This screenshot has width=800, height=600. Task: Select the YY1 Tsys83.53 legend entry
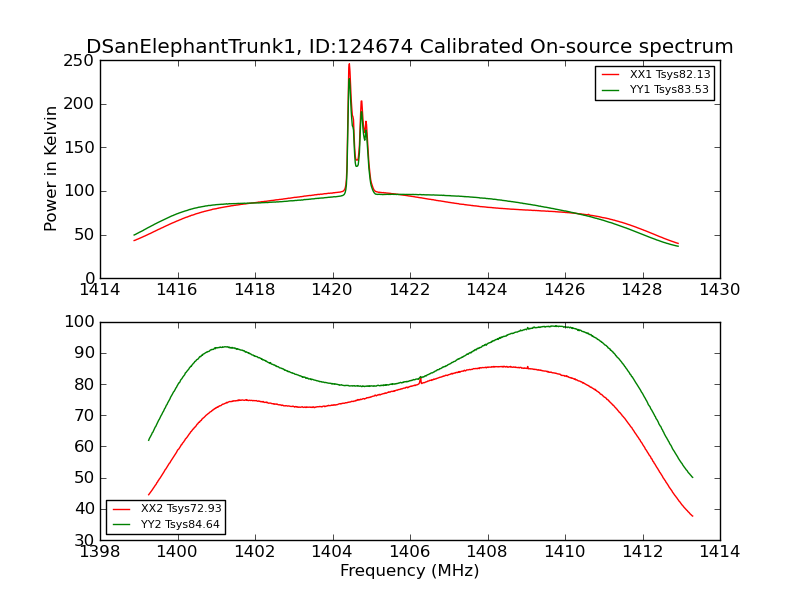[656, 89]
